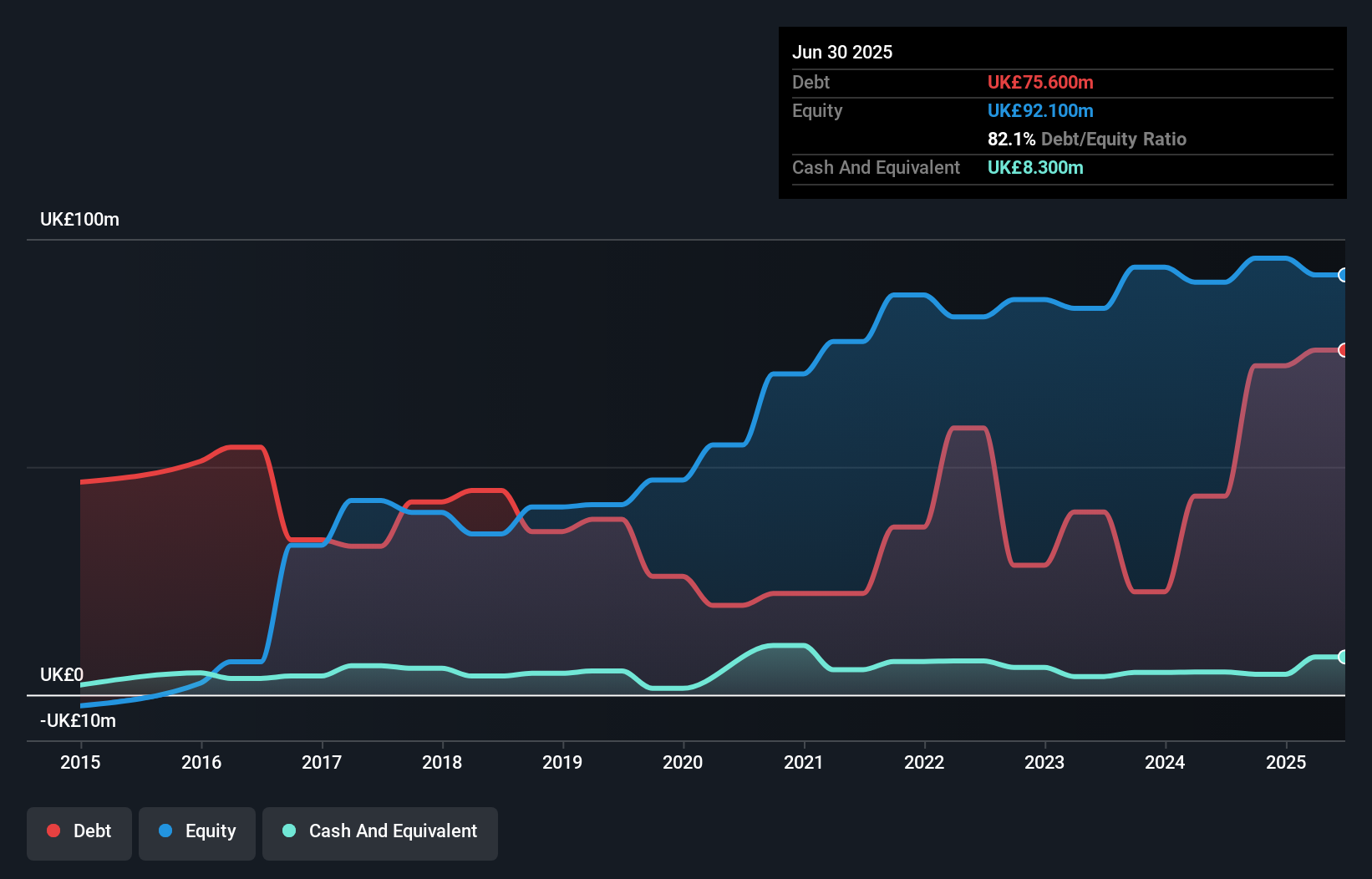The width and height of the screenshot is (1372, 879).
Task: Select the 2025 x-axis label
Action: click(x=1286, y=762)
